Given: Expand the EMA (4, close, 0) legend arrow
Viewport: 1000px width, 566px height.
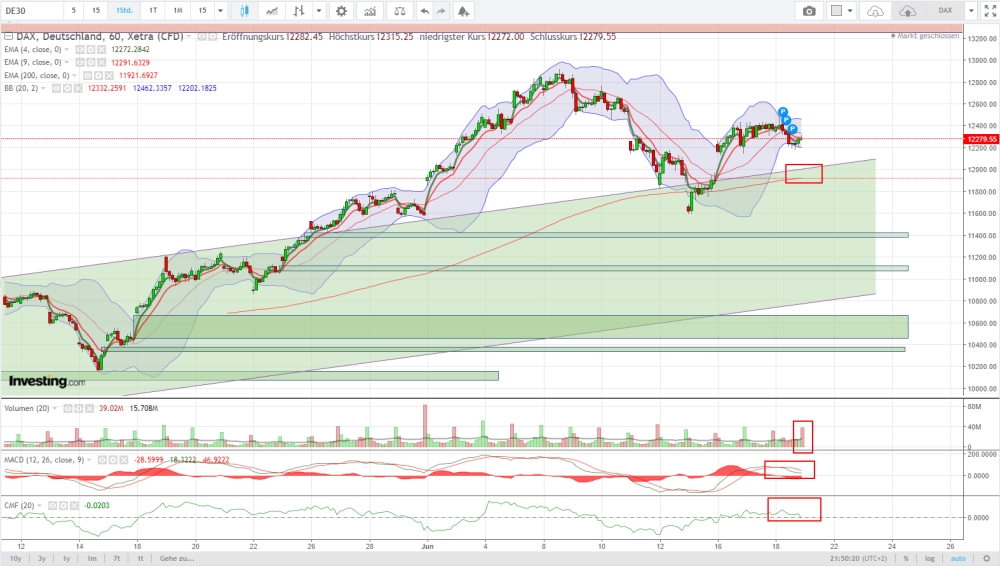Looking at the screenshot, I should (67, 49).
